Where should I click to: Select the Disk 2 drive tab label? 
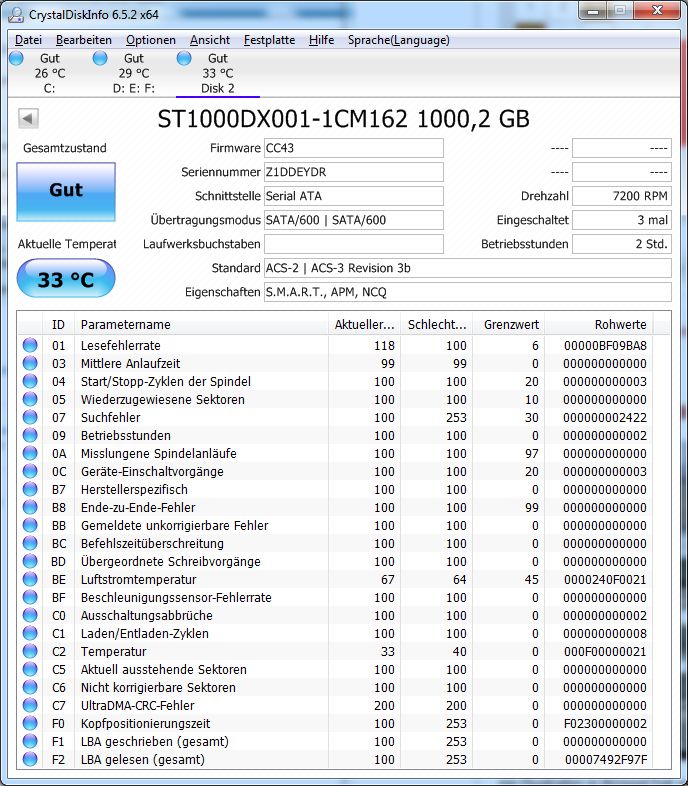pos(218,88)
